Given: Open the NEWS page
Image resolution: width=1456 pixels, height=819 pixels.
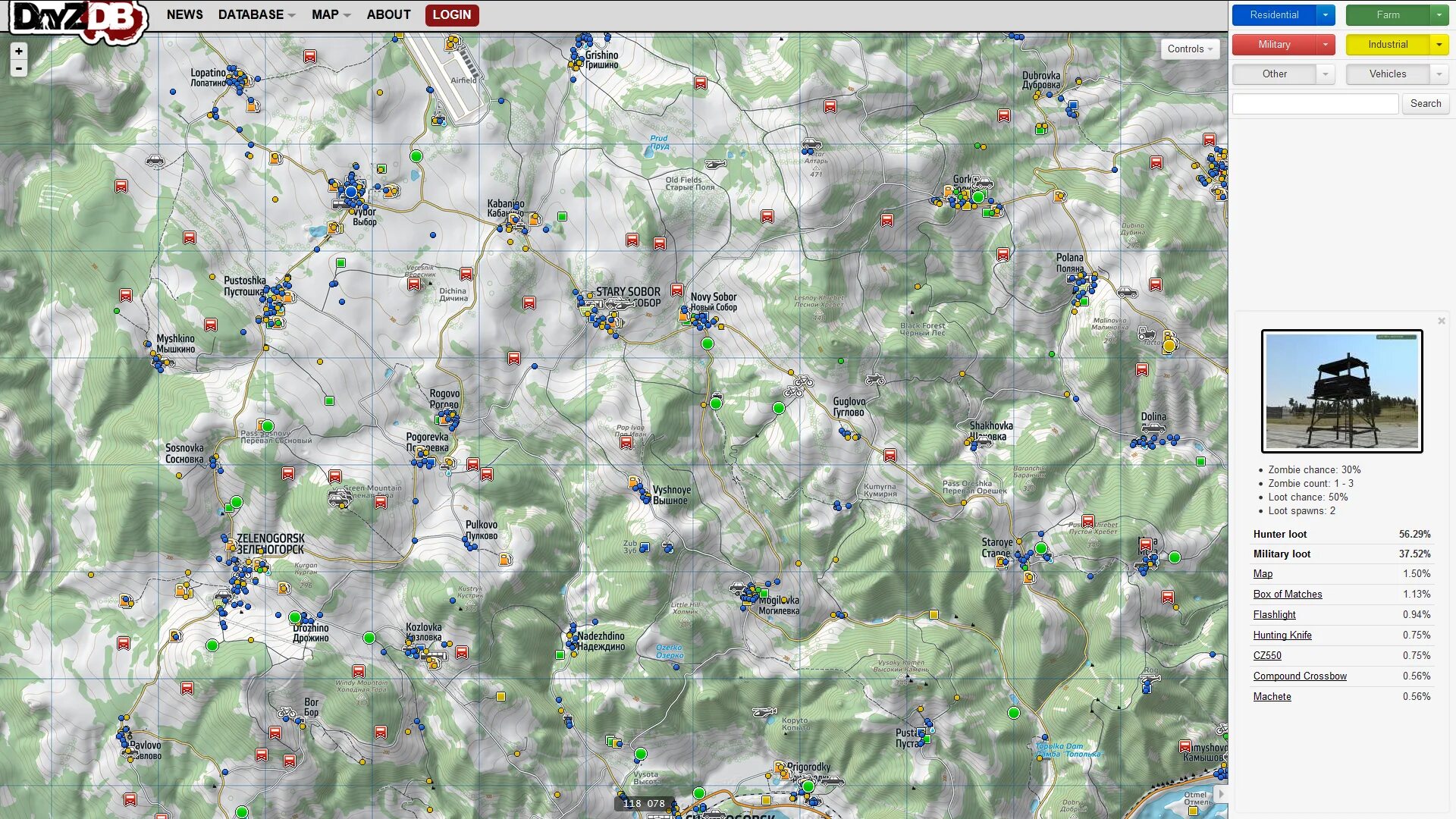Looking at the screenshot, I should pyautogui.click(x=184, y=14).
